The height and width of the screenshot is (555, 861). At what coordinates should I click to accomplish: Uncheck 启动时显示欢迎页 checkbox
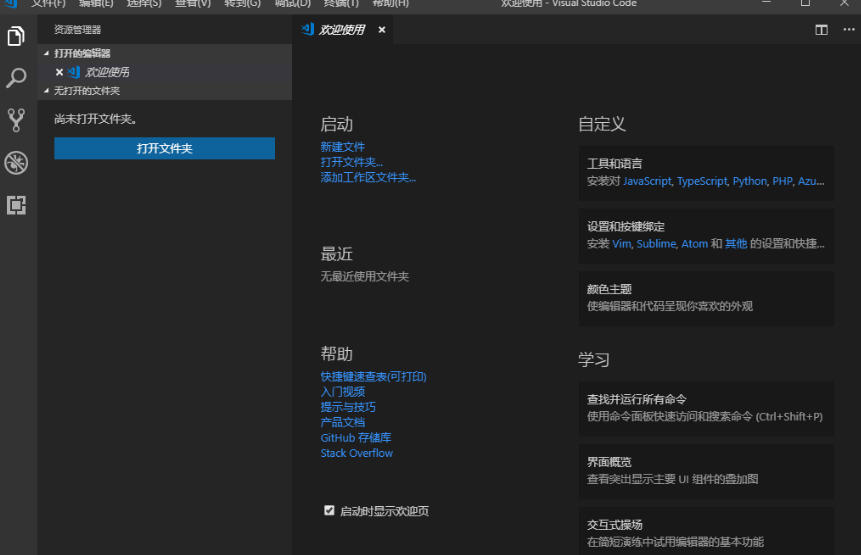click(x=329, y=510)
